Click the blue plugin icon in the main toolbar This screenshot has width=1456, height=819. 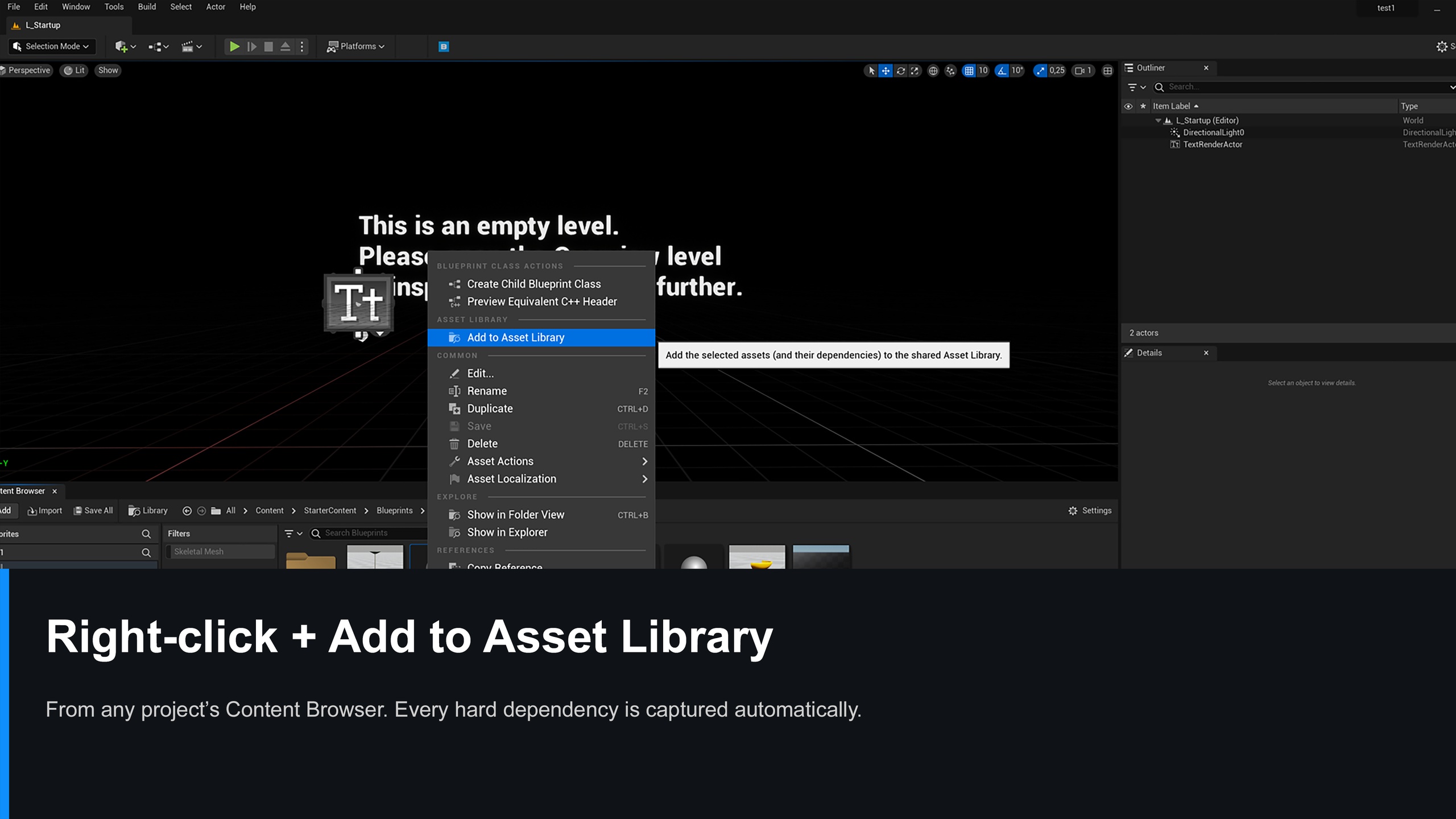click(444, 47)
